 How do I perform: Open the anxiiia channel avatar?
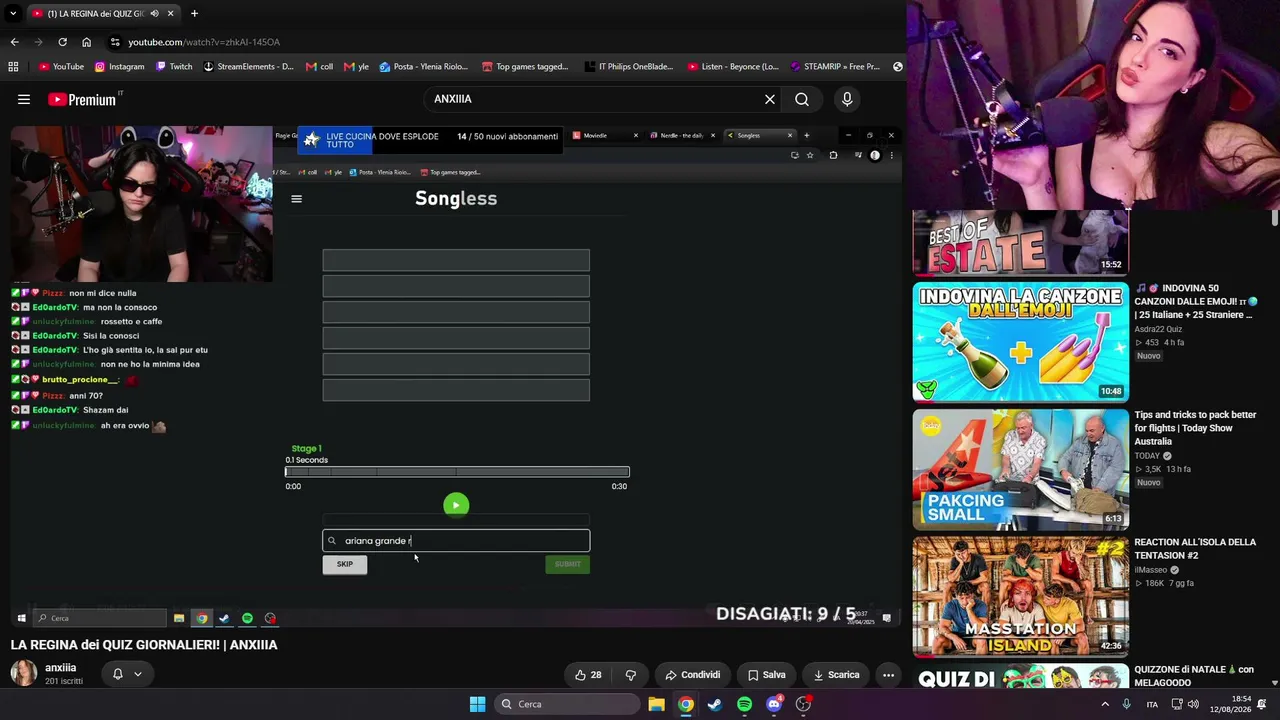[x=24, y=673]
